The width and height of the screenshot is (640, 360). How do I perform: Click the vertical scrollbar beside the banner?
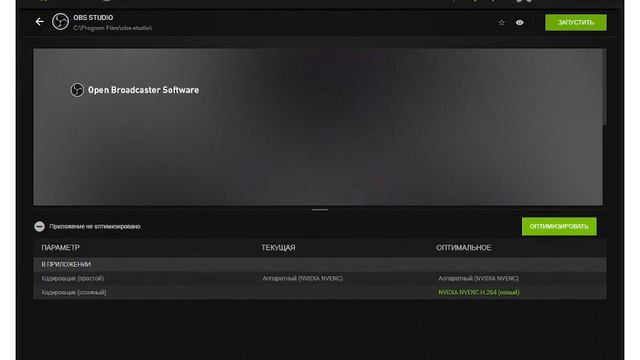coord(604,87)
